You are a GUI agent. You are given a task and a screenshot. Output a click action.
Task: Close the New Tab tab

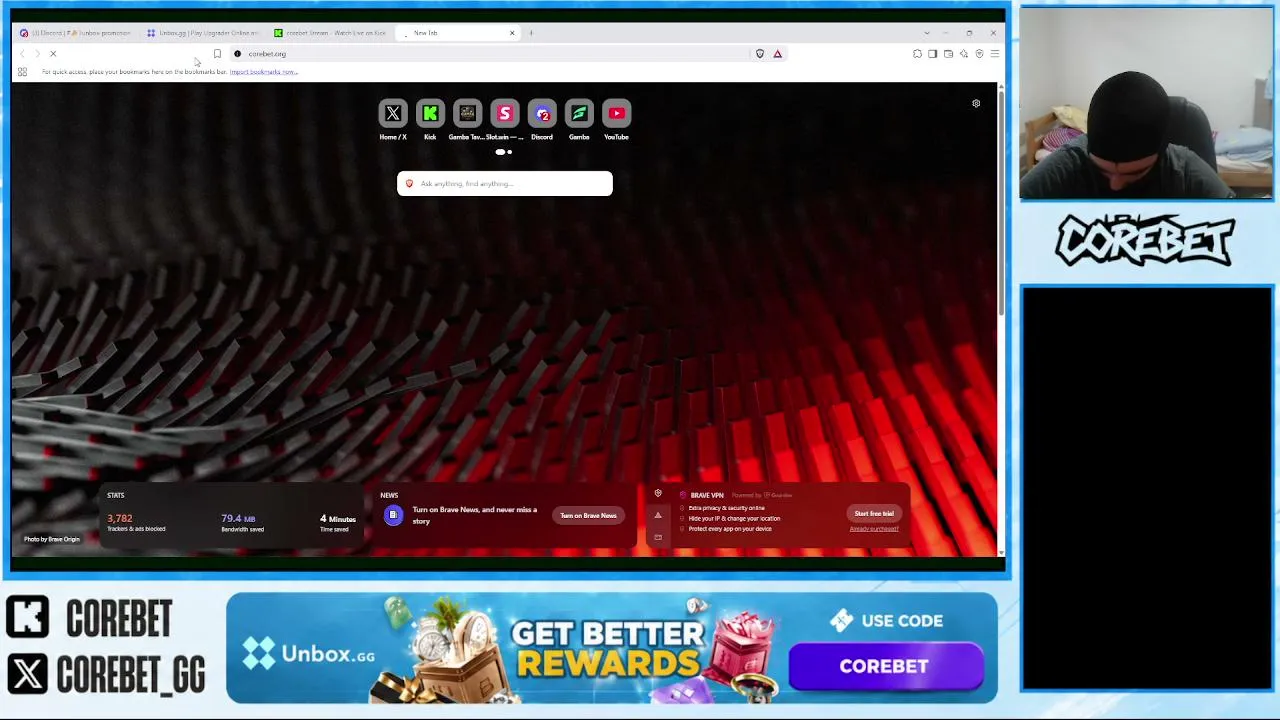(512, 33)
